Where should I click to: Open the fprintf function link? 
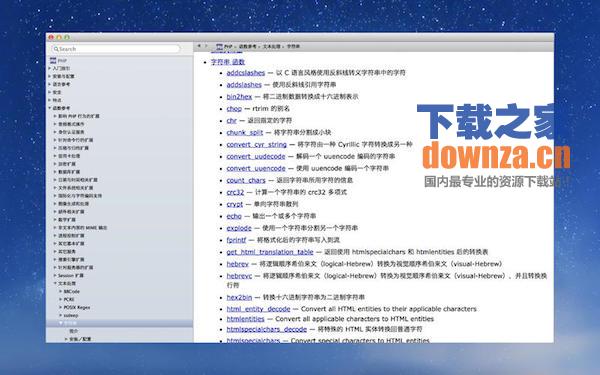click(236, 240)
